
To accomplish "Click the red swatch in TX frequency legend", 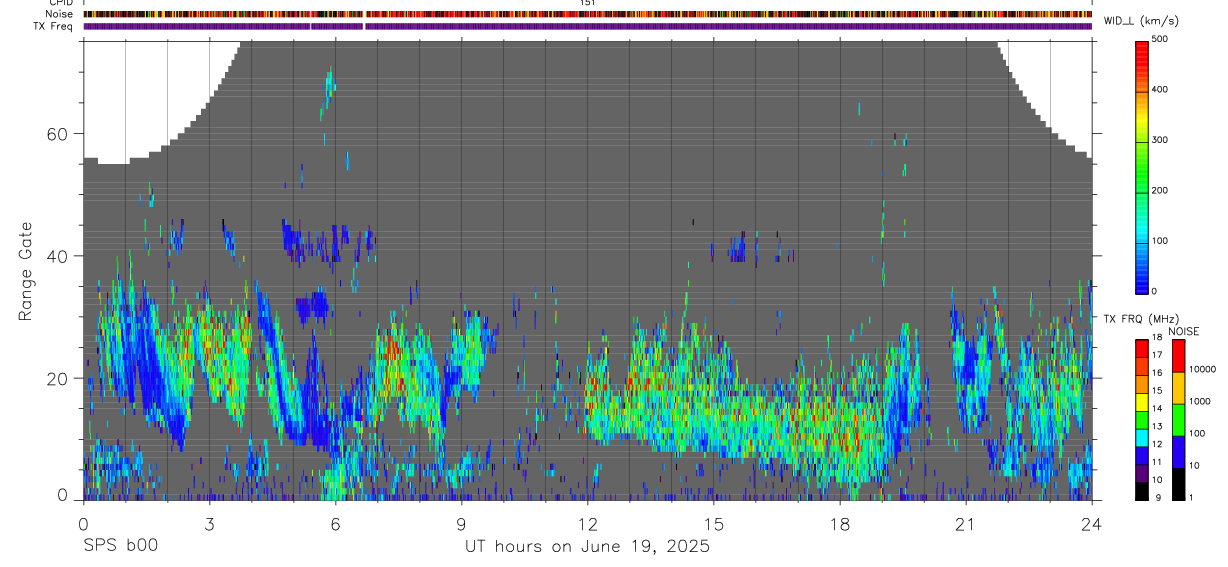I will tap(1142, 347).
